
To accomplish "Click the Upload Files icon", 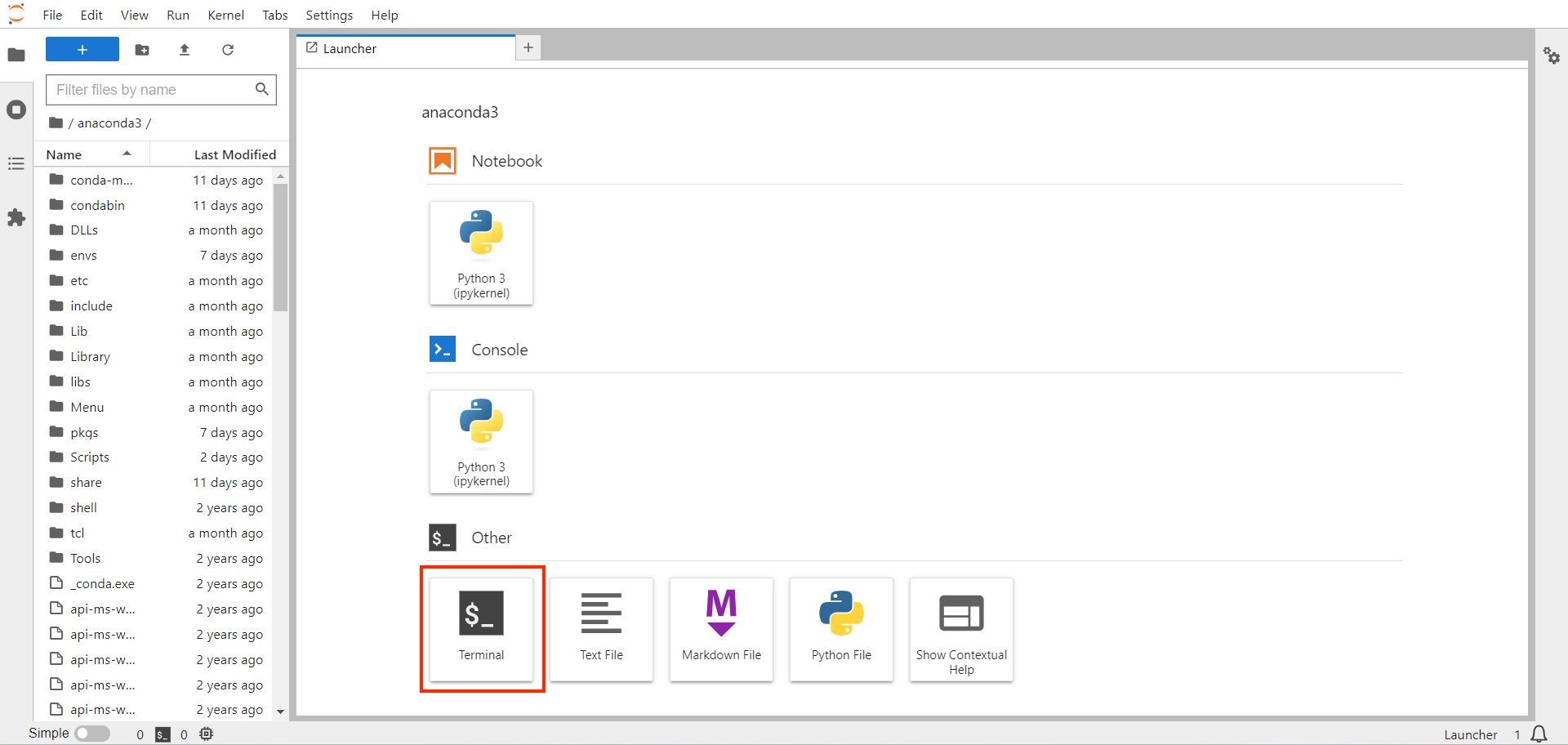I will (x=185, y=50).
